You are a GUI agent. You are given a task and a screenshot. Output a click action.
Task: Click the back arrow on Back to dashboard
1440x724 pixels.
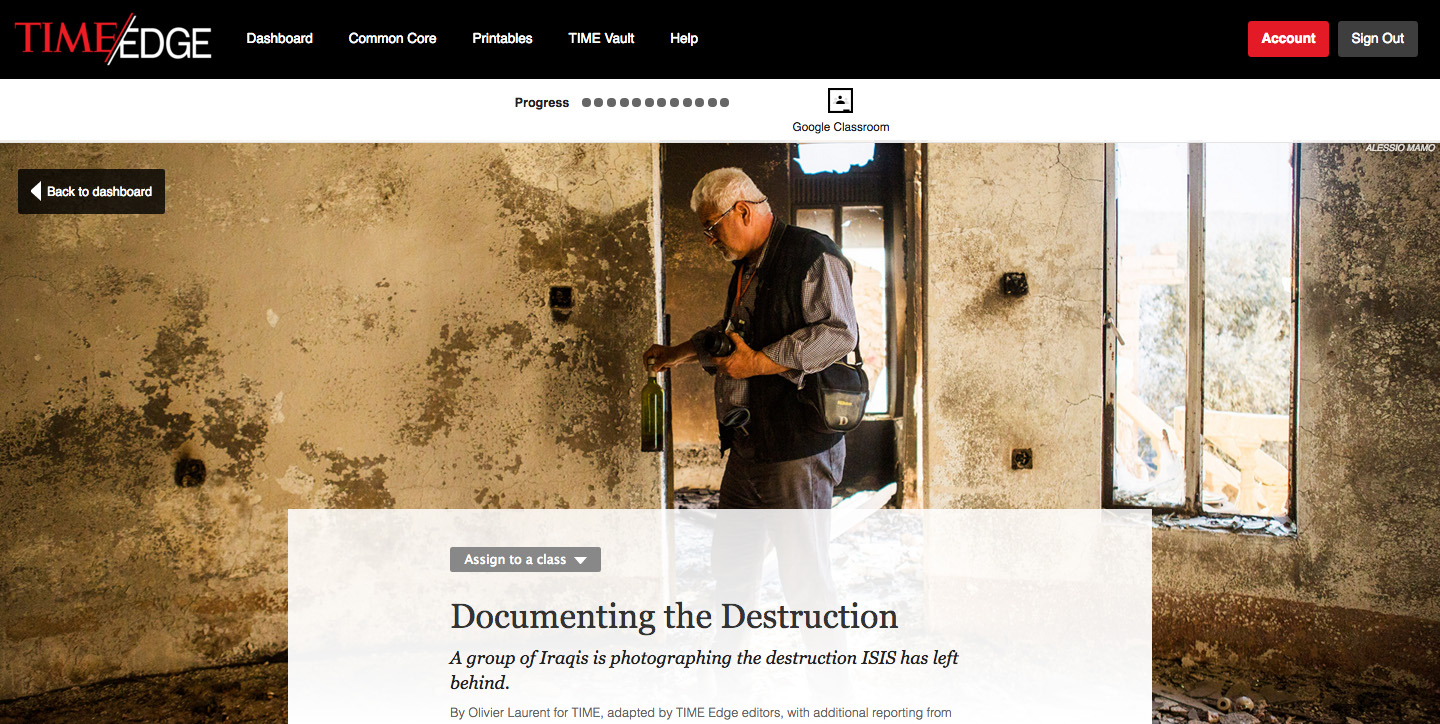tap(36, 191)
